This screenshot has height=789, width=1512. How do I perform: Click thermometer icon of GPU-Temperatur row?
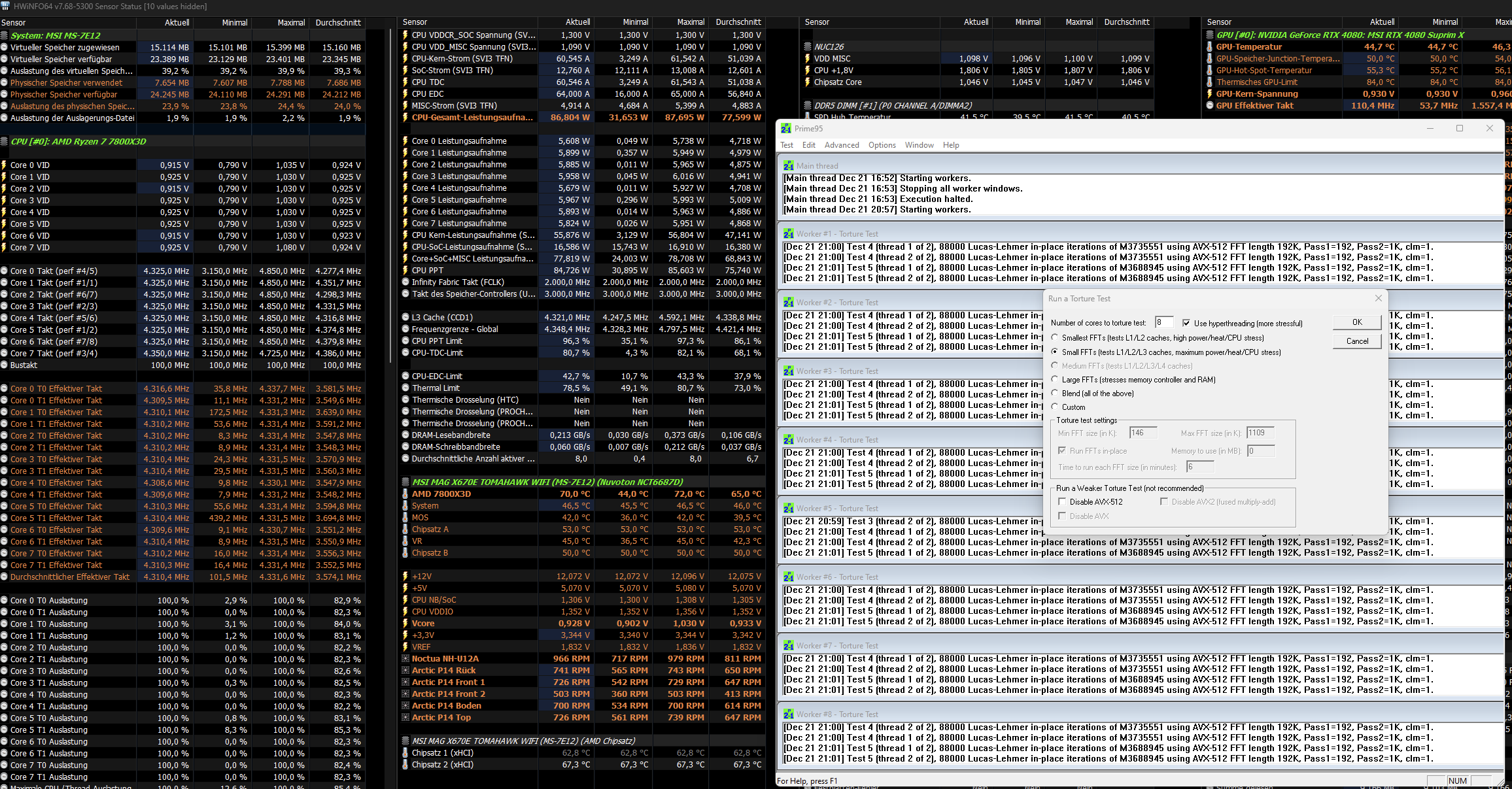tap(1210, 47)
